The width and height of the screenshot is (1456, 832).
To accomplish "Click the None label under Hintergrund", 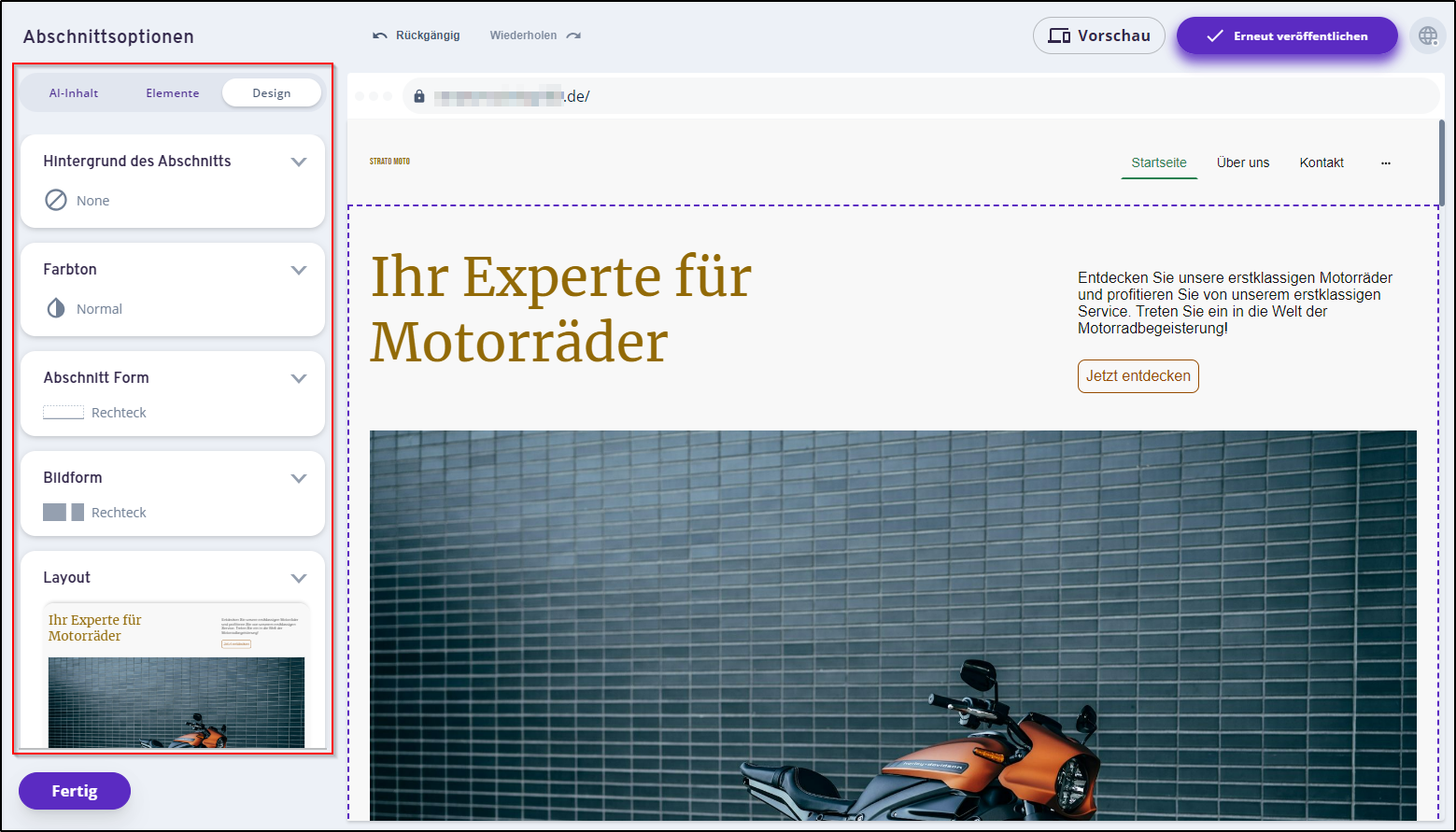I will tap(93, 201).
